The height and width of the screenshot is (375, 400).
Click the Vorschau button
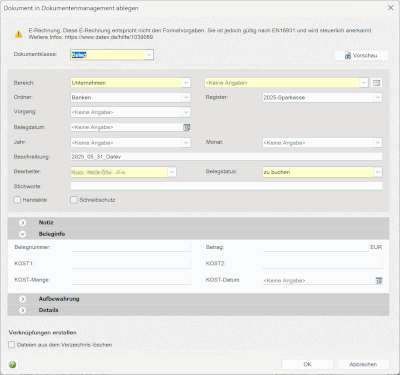tap(361, 55)
